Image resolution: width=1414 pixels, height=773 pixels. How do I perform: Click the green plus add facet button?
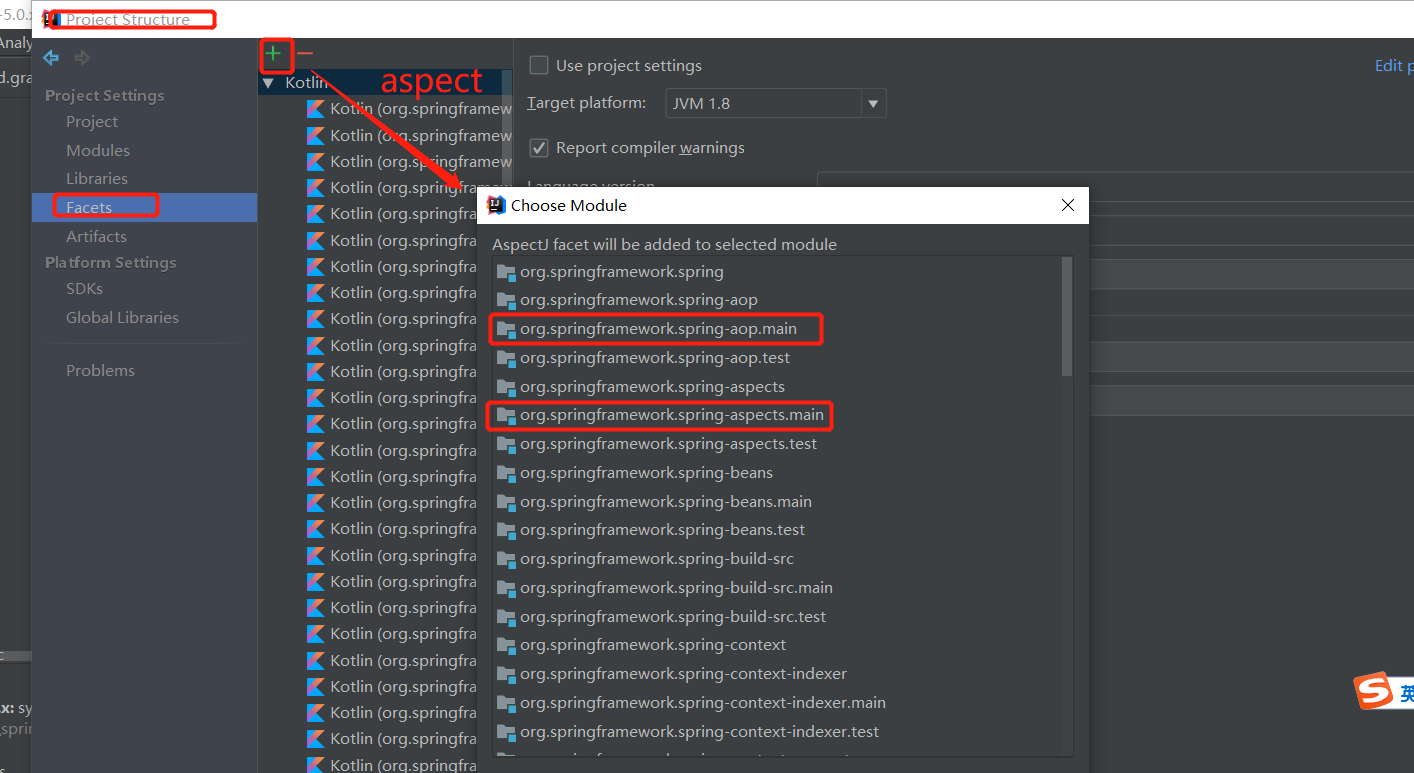273,53
